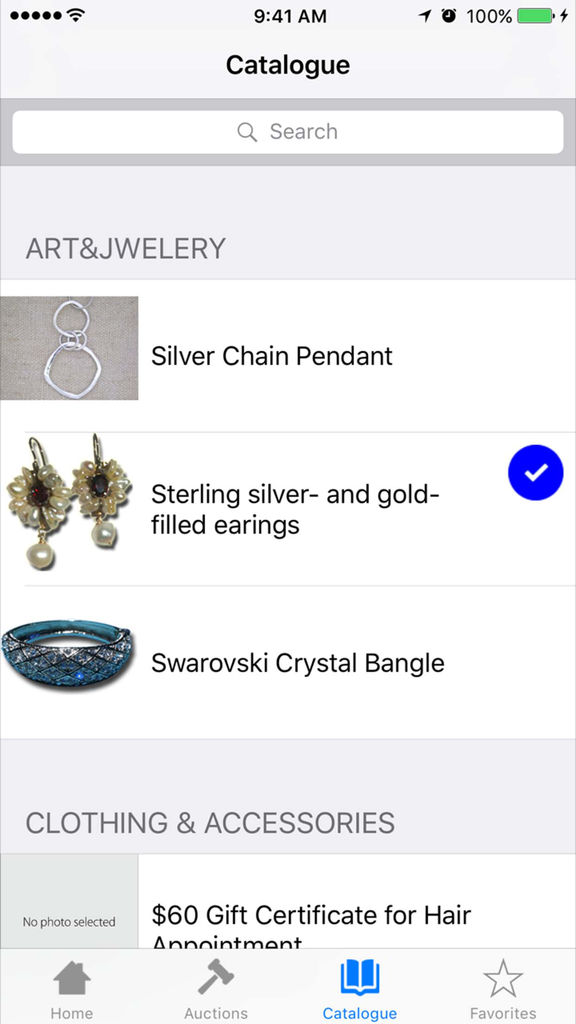576x1024 pixels.
Task: Tap the blue crystal bangle thumbnail
Action: (68, 656)
